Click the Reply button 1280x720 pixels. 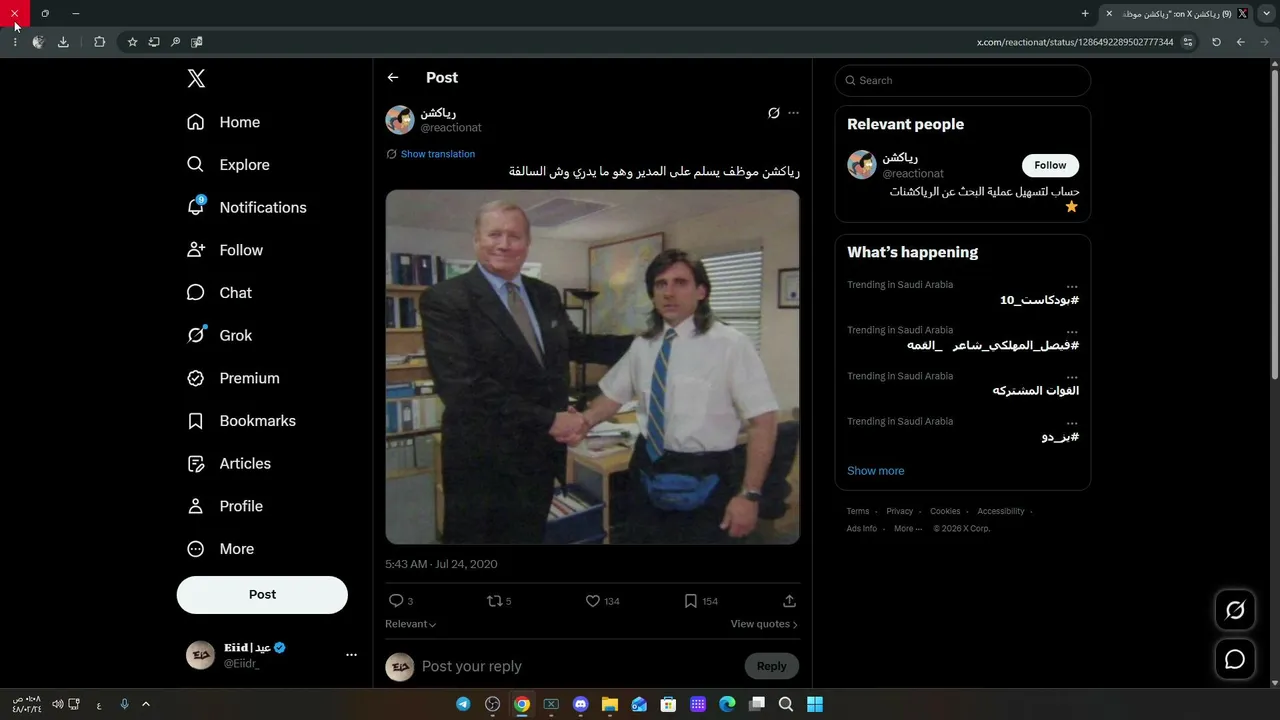(x=772, y=666)
